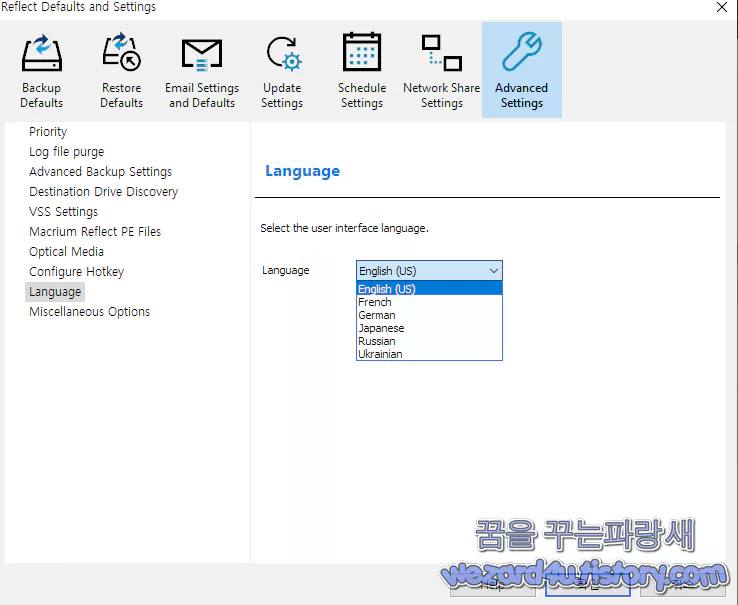Select Language in the left list
The width and height of the screenshot is (738, 605).
pos(55,292)
